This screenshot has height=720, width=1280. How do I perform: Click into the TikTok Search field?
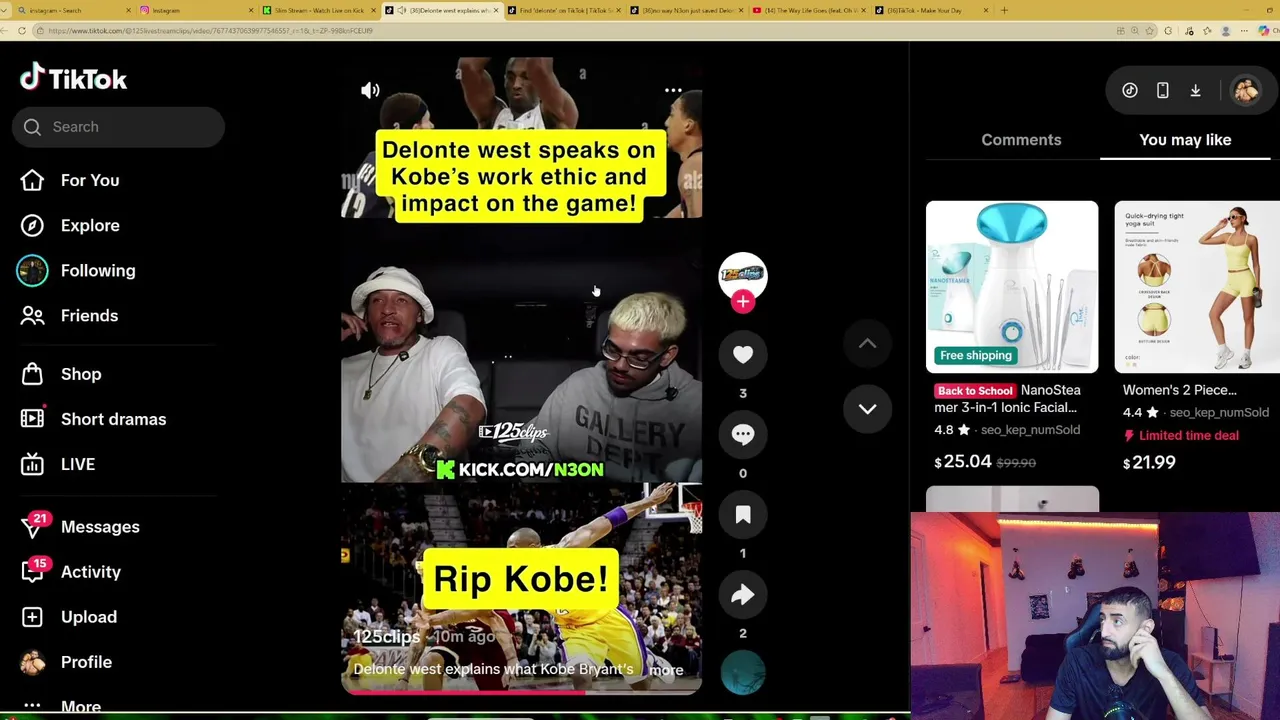118,127
